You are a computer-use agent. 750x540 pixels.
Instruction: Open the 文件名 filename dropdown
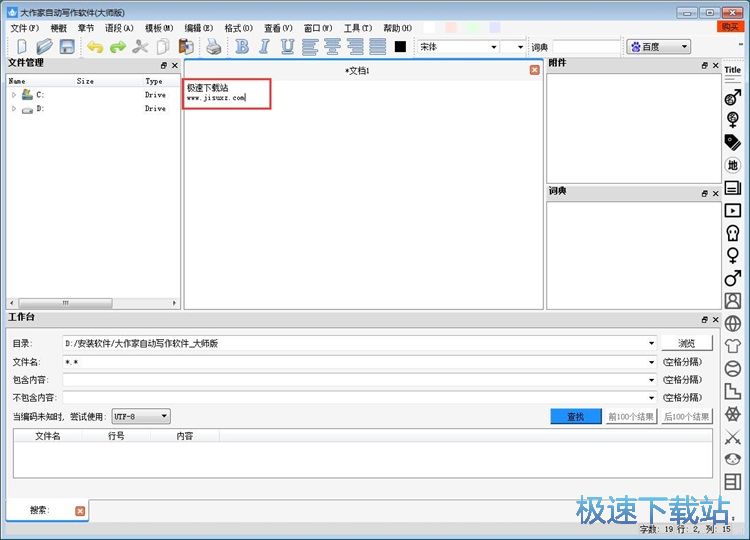(x=651, y=362)
